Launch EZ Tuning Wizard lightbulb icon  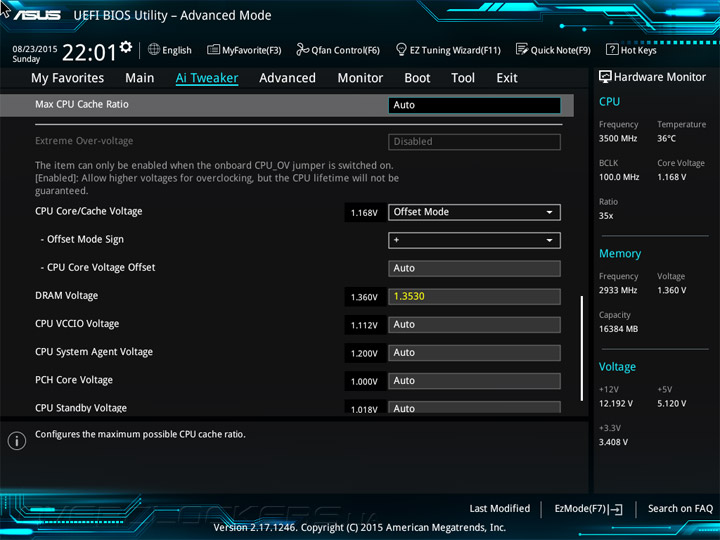coord(401,49)
